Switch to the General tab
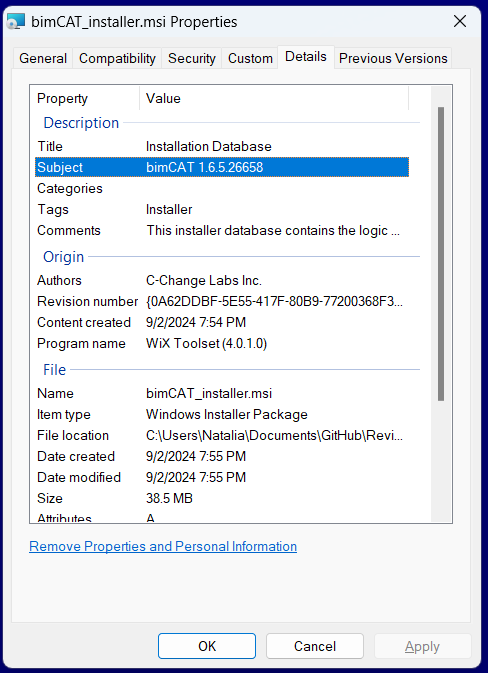The image size is (488, 673). coord(43,58)
